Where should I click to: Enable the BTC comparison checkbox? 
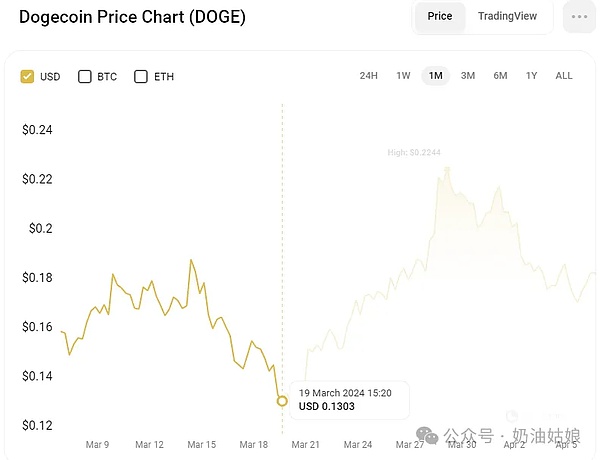[x=85, y=77]
